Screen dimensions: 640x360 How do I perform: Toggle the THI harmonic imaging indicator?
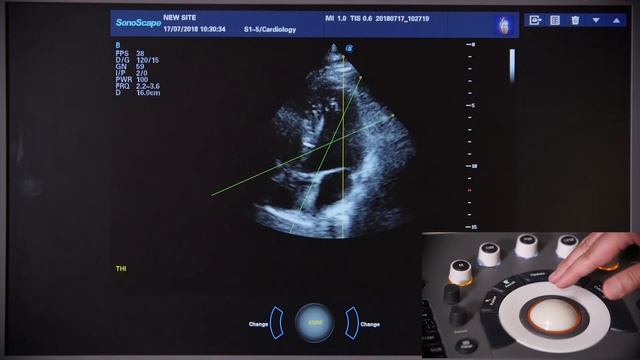(x=121, y=269)
